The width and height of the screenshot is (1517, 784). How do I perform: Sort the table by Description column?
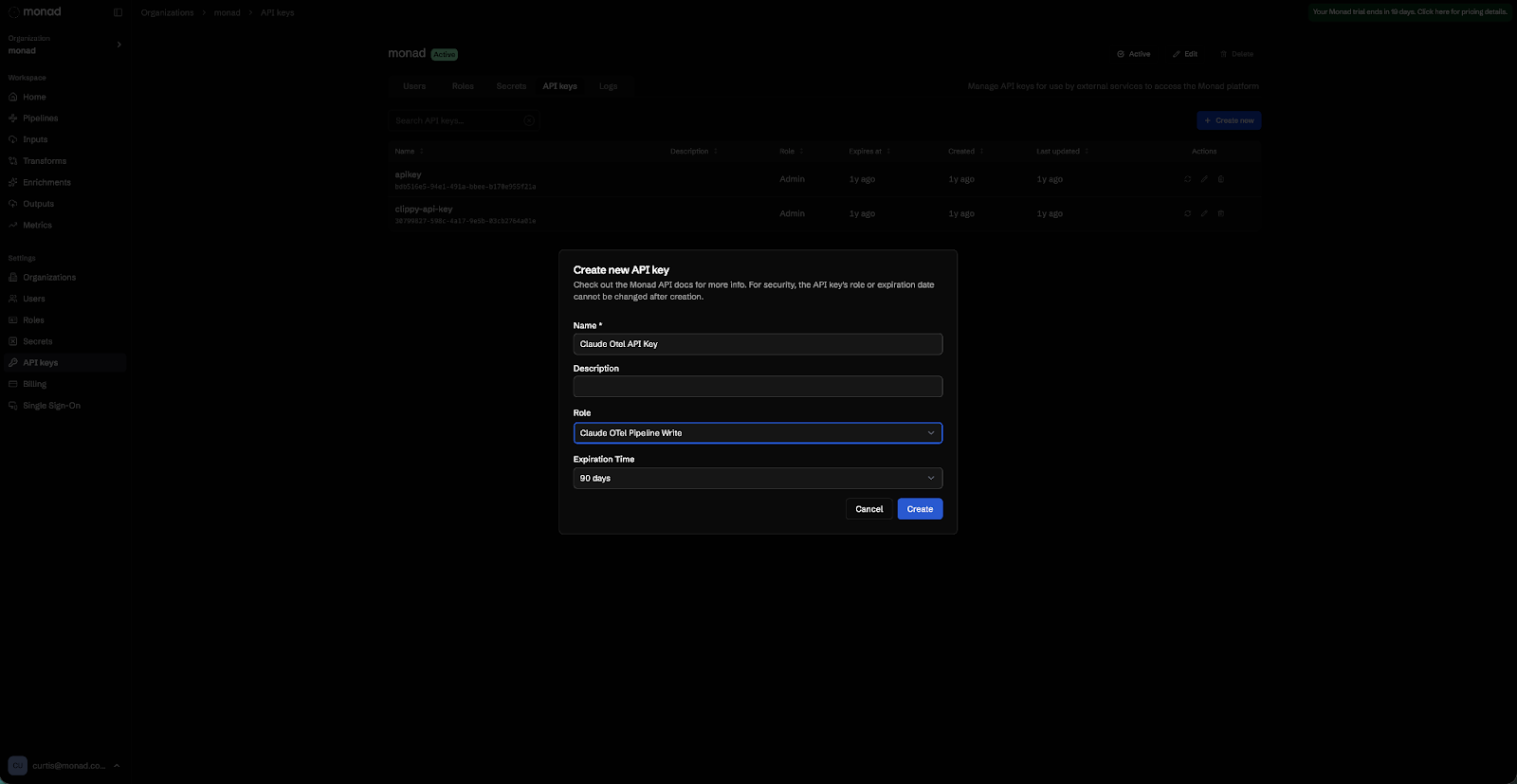point(694,152)
